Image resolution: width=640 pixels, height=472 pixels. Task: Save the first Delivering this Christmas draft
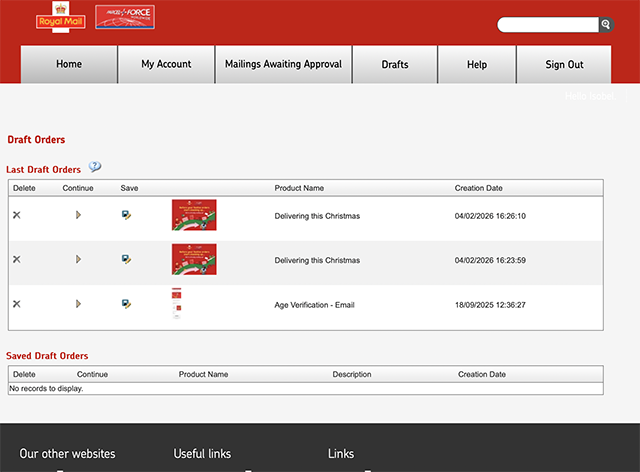coord(127,215)
